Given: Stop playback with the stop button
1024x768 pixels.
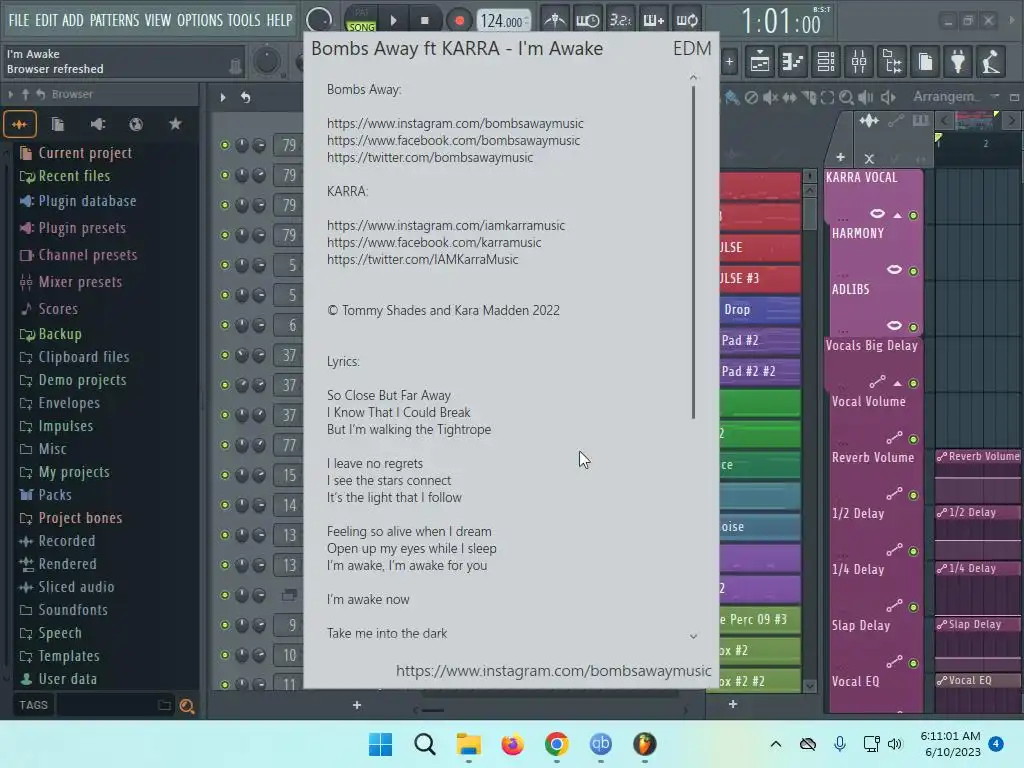Looking at the screenshot, I should pyautogui.click(x=424, y=20).
